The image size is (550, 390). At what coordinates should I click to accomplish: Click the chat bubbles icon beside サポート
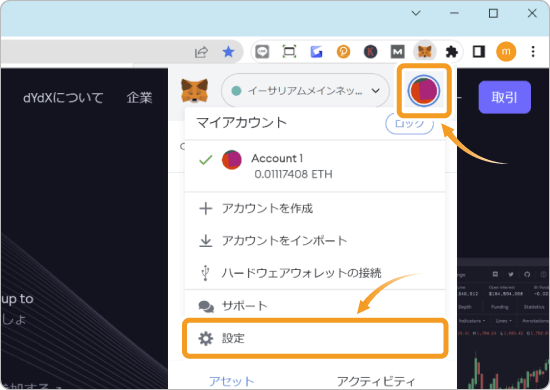coord(206,306)
